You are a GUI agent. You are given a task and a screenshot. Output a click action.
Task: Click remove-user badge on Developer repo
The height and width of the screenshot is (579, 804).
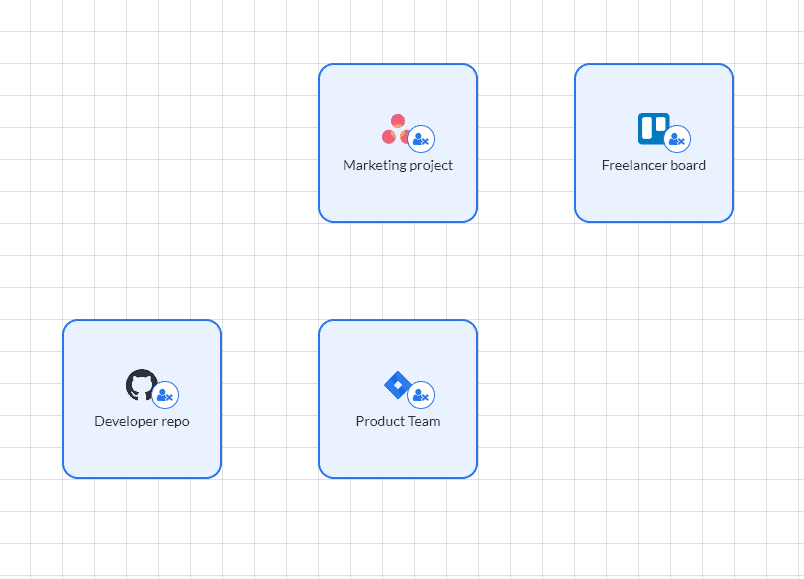tap(165, 395)
